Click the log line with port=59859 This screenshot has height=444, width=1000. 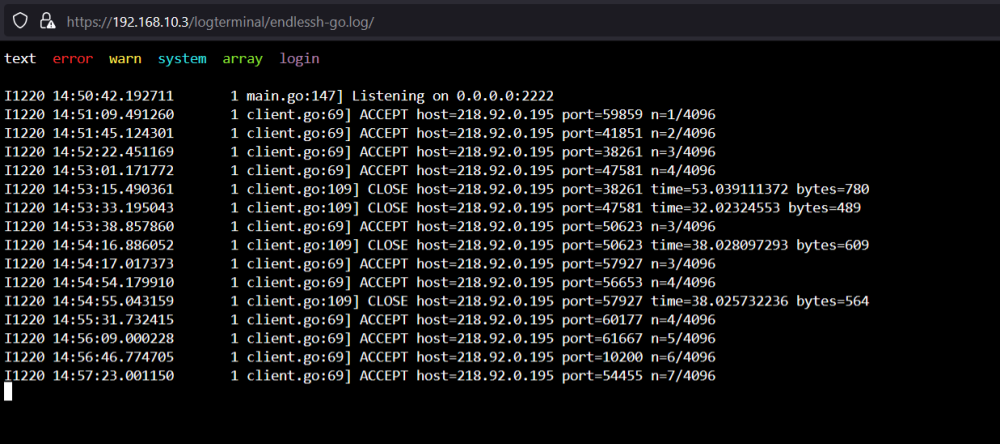(x=360, y=115)
